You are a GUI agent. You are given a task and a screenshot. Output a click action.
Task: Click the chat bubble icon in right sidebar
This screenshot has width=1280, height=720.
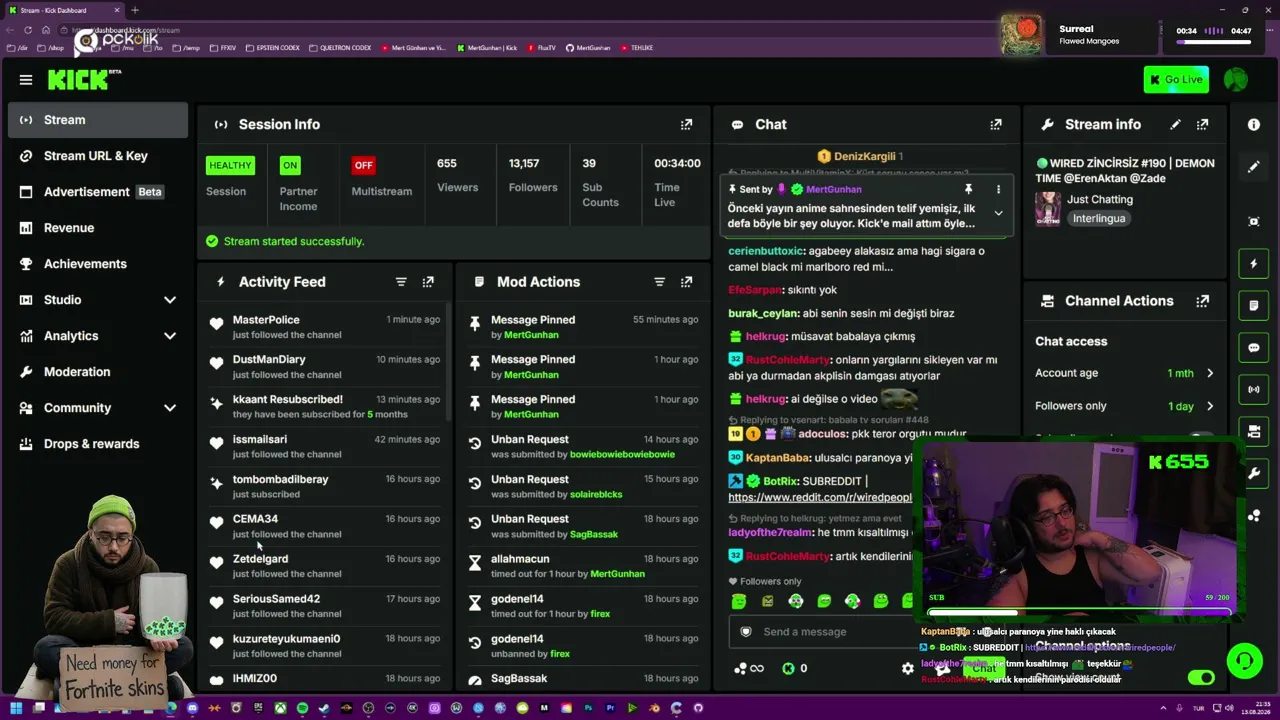click(1254, 347)
